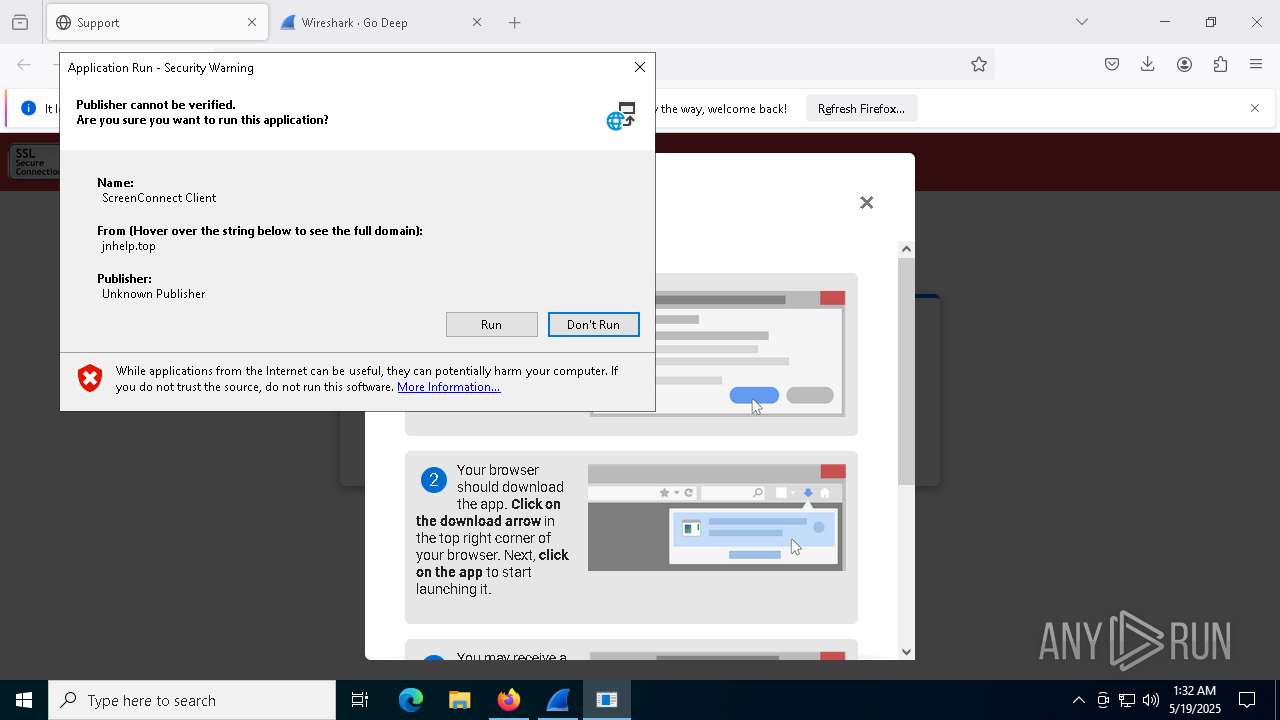Close the Support tab
Screen dimensions: 1280x720
pos(252,22)
